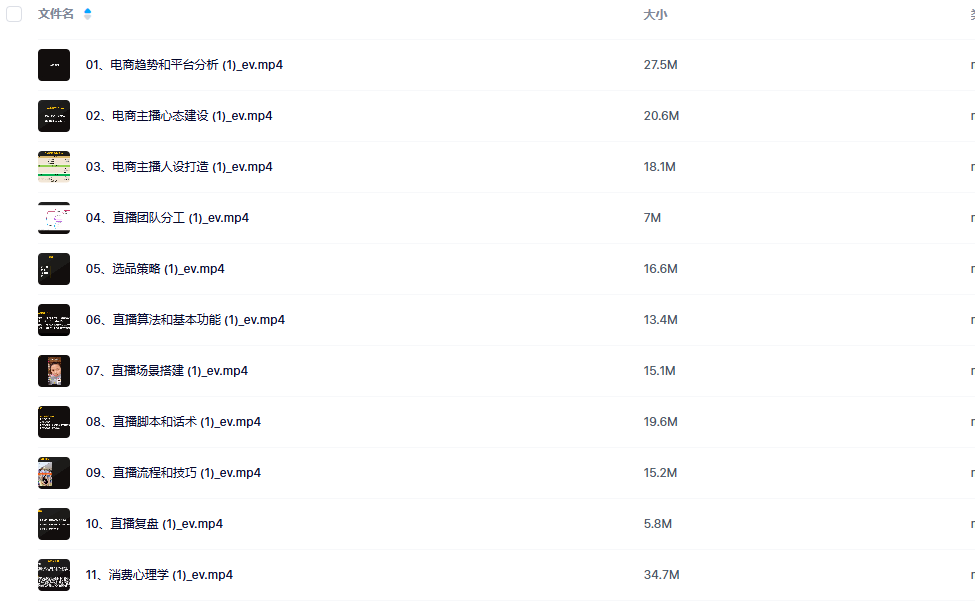
Task: Select the row showing size 34.7M
Action: pyautogui.click(x=506, y=575)
